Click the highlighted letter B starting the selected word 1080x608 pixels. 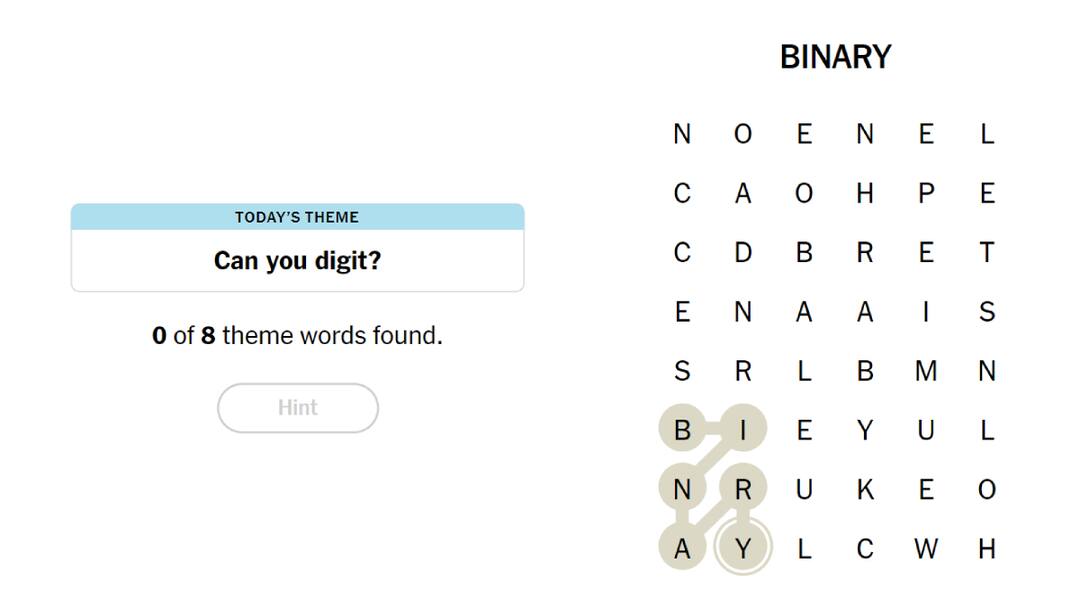coord(682,430)
